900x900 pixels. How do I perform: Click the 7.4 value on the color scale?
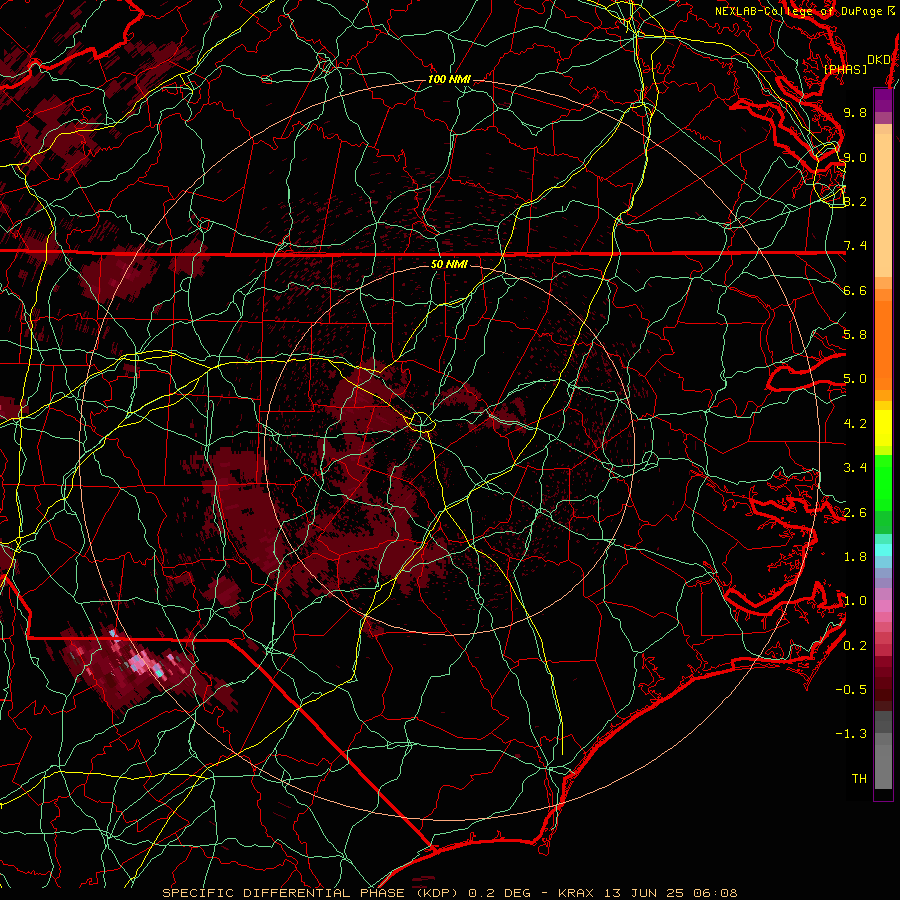855,246
